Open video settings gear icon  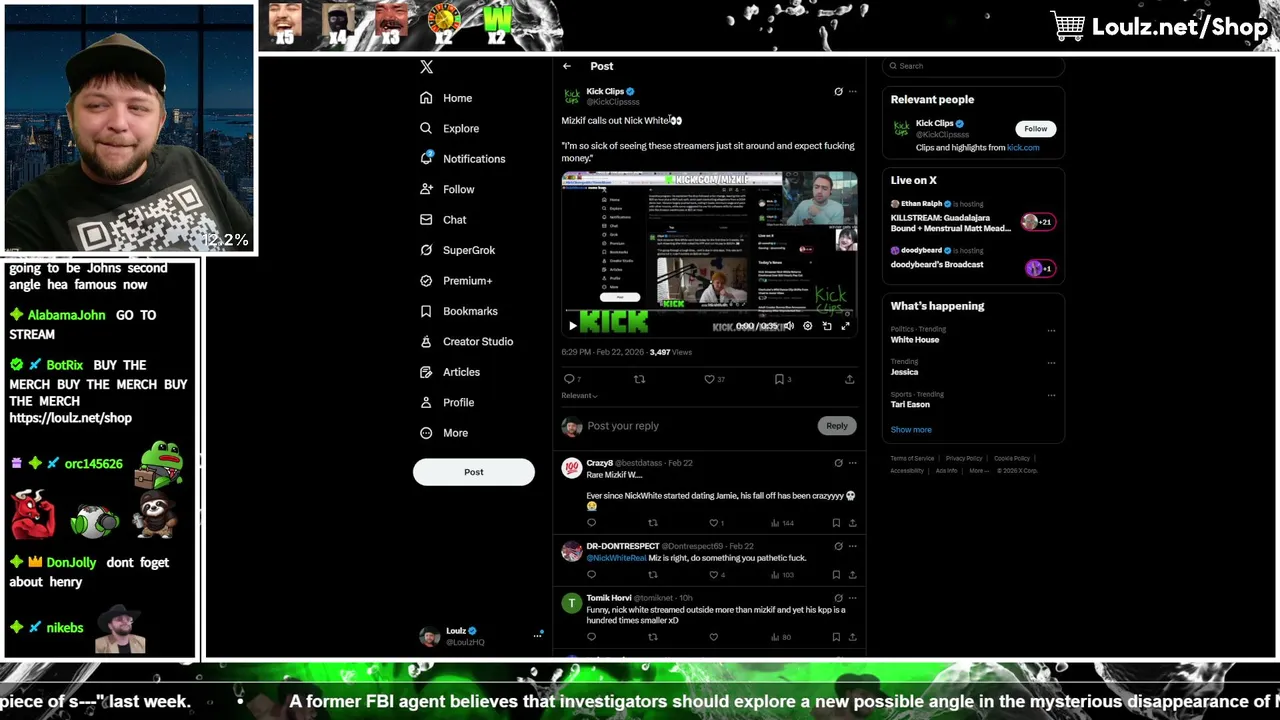pos(808,326)
